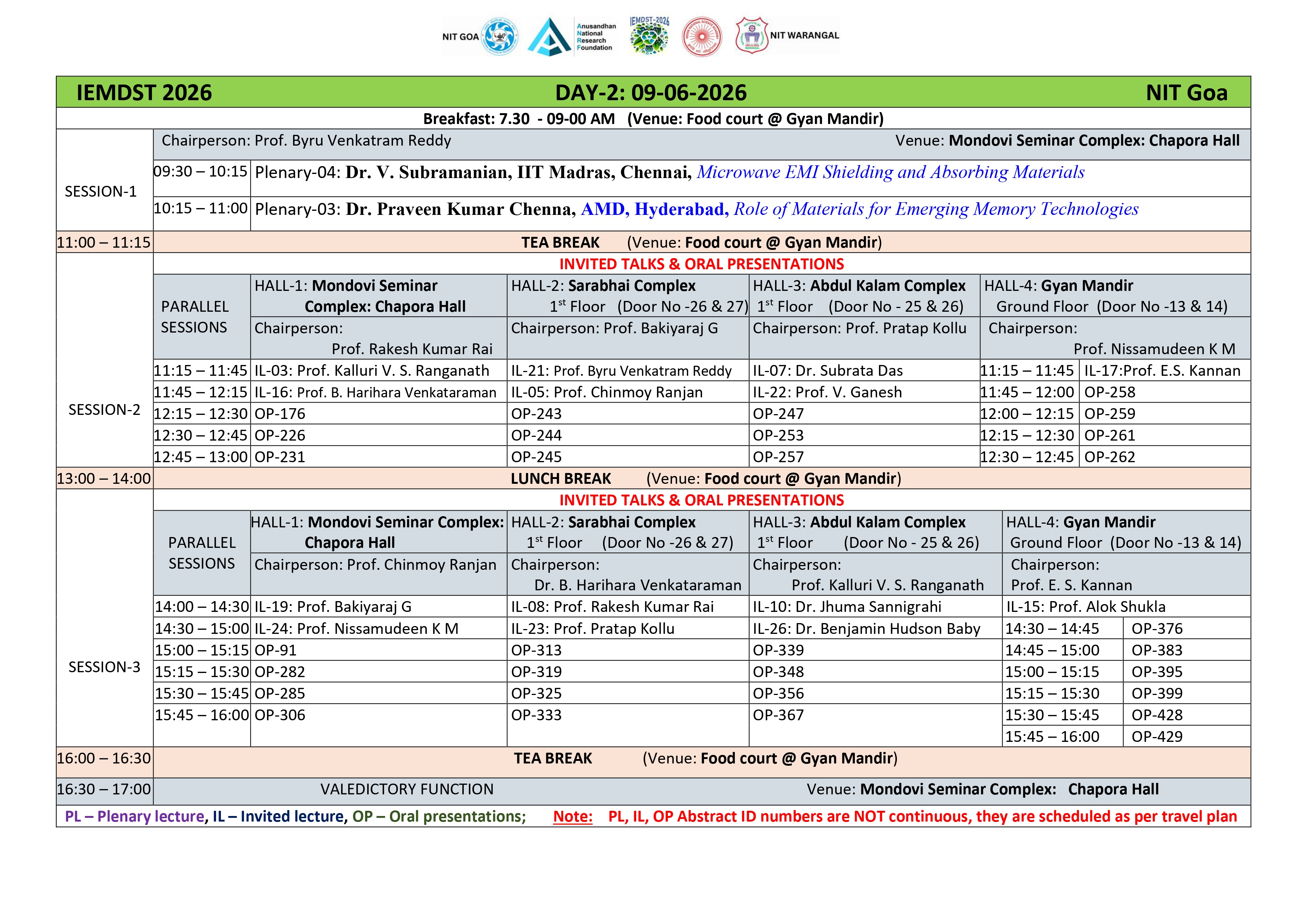
Task: Click the VALEDICTORY FUNCTION text
Action: 407,790
